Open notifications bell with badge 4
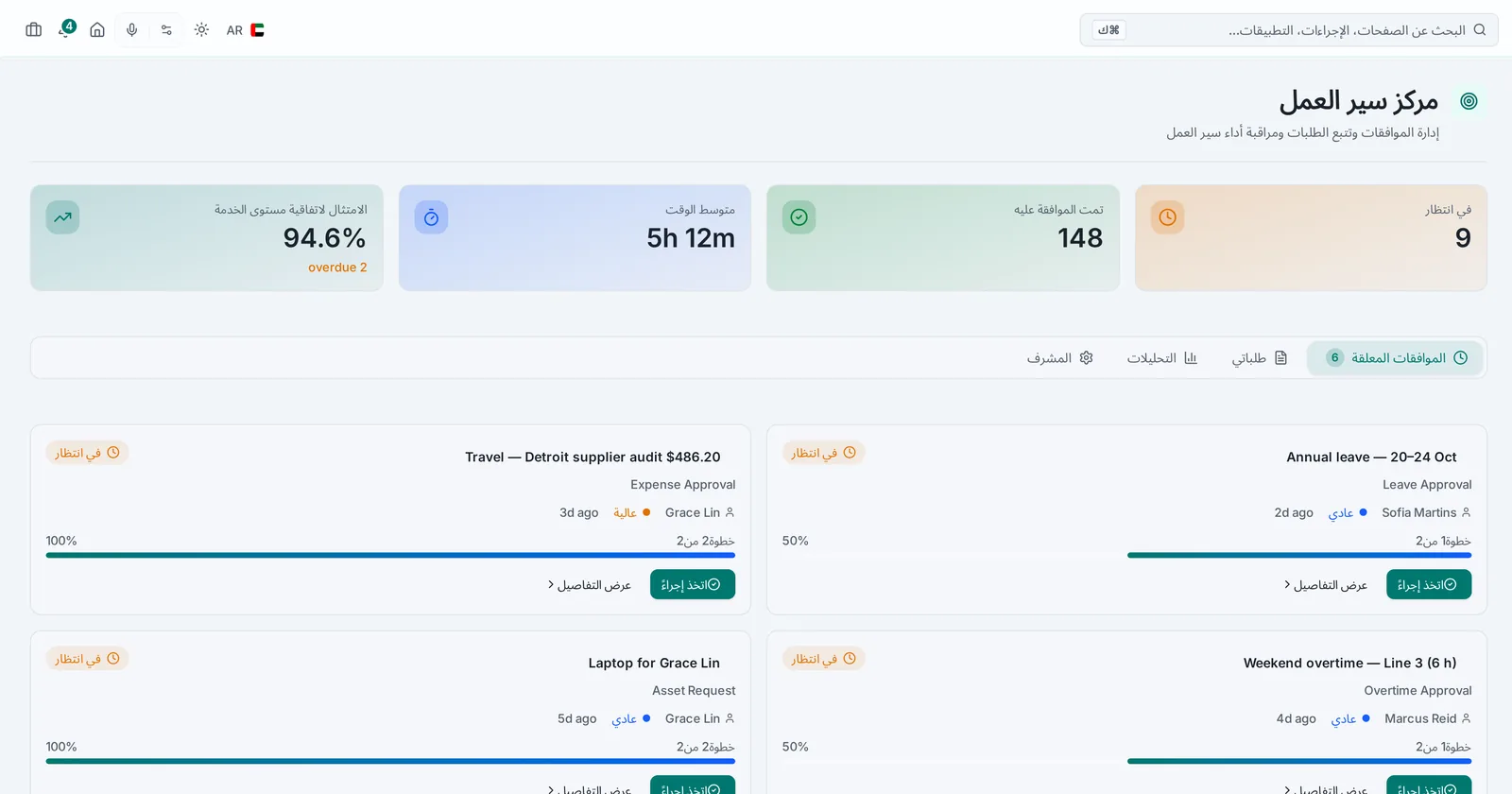Image resolution: width=1512 pixels, height=794 pixels. (x=65, y=29)
